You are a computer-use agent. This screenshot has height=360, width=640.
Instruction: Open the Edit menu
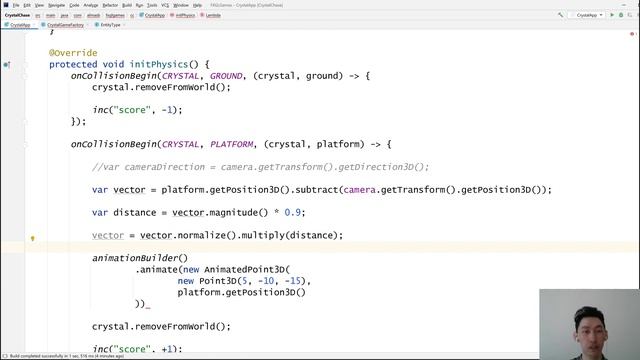[x=27, y=5]
